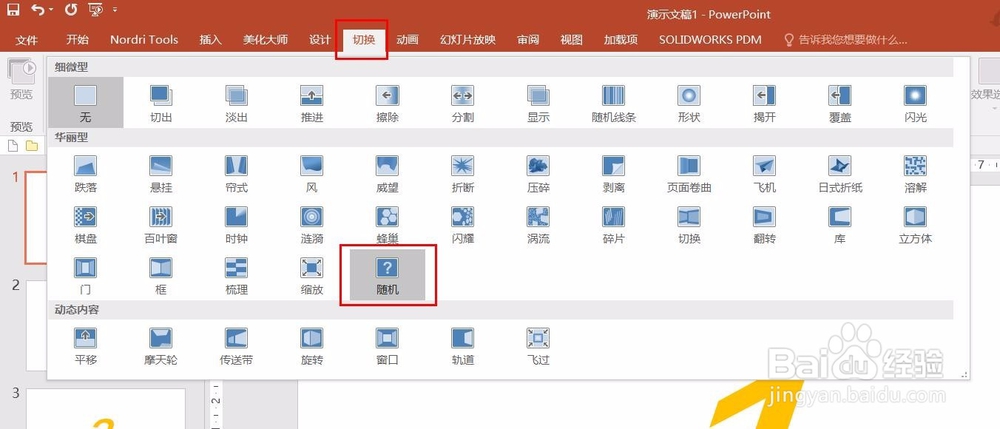This screenshot has height=429, width=1000.
Task: Select the 分割 split transition
Action: point(462,103)
